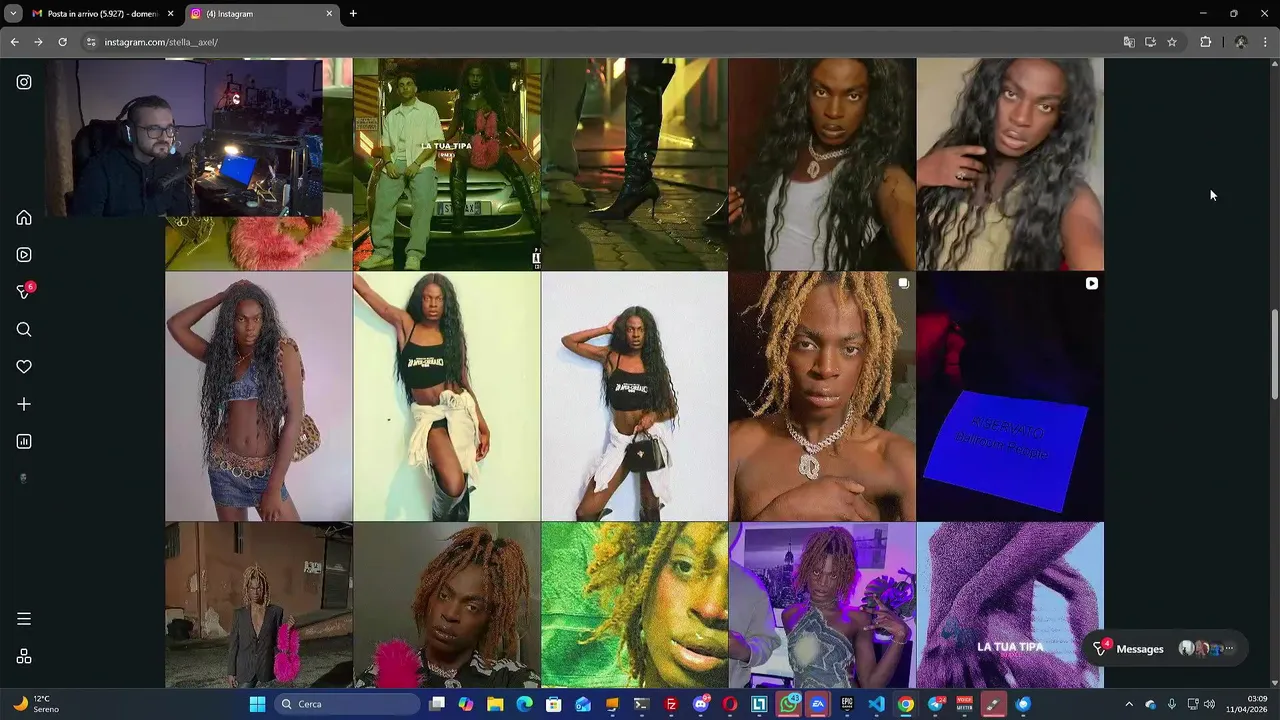The width and height of the screenshot is (1280, 720).
Task: Open WhatsApp from the taskbar
Action: [789, 704]
